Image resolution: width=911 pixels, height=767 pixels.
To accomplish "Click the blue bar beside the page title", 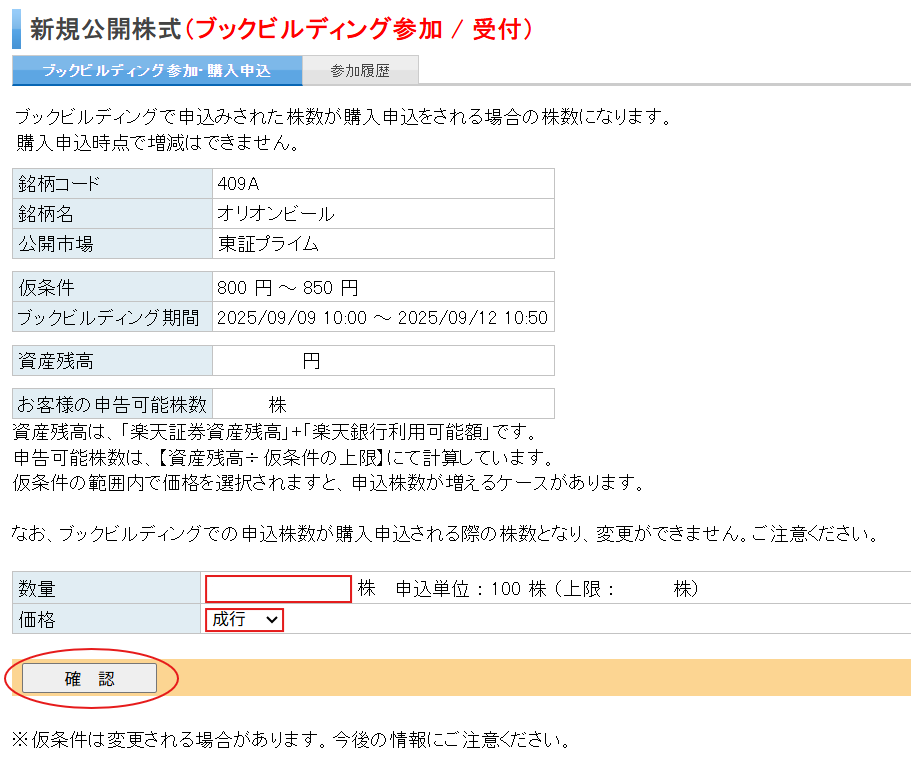I will [x=16, y=28].
